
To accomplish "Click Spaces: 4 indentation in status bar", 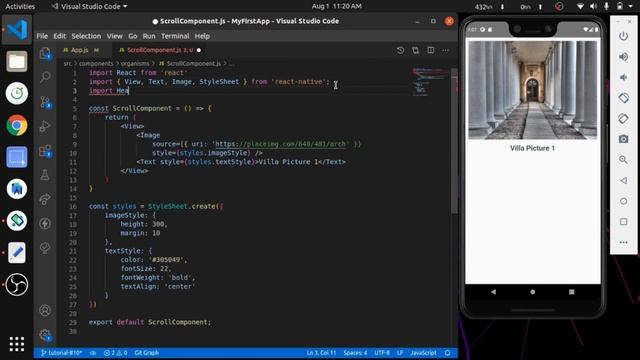I will 355,353.
